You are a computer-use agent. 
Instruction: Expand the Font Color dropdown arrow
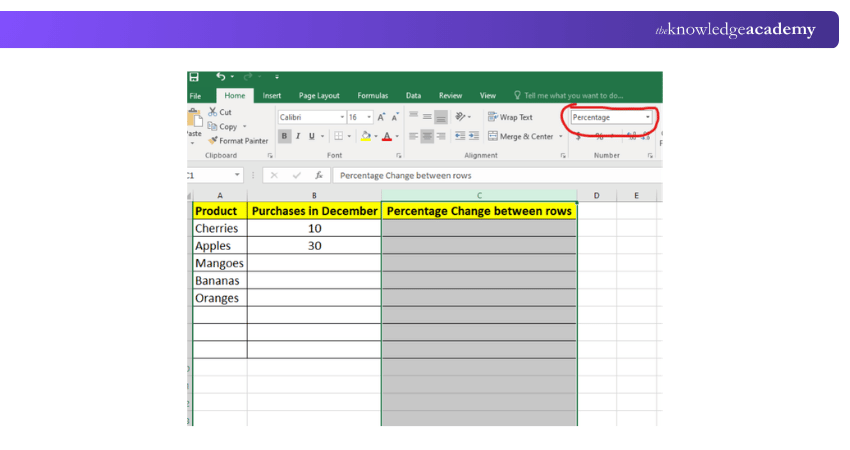tap(397, 136)
